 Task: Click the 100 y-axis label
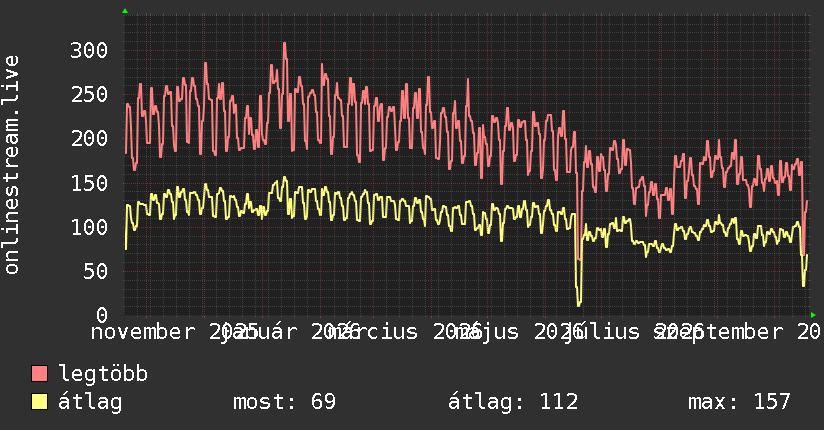(x=89, y=228)
